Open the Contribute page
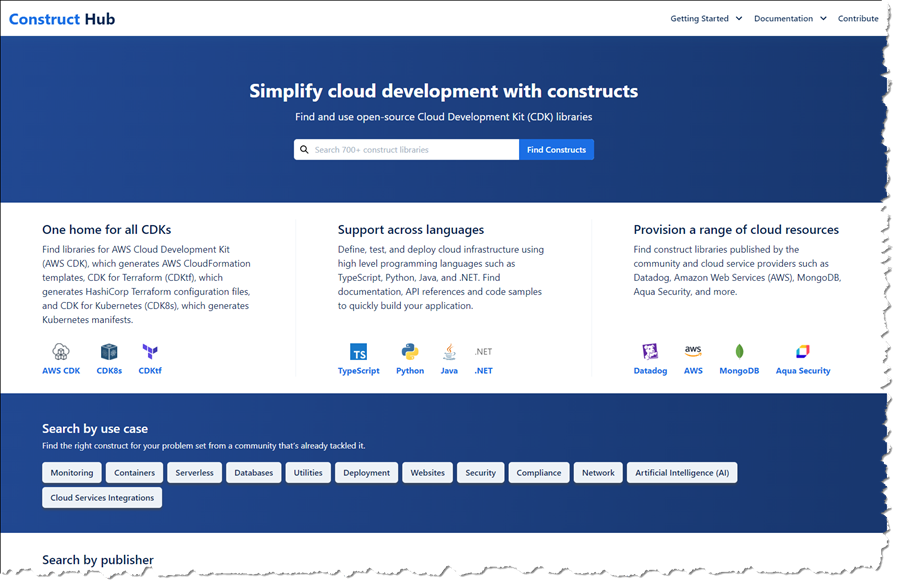 [x=858, y=18]
